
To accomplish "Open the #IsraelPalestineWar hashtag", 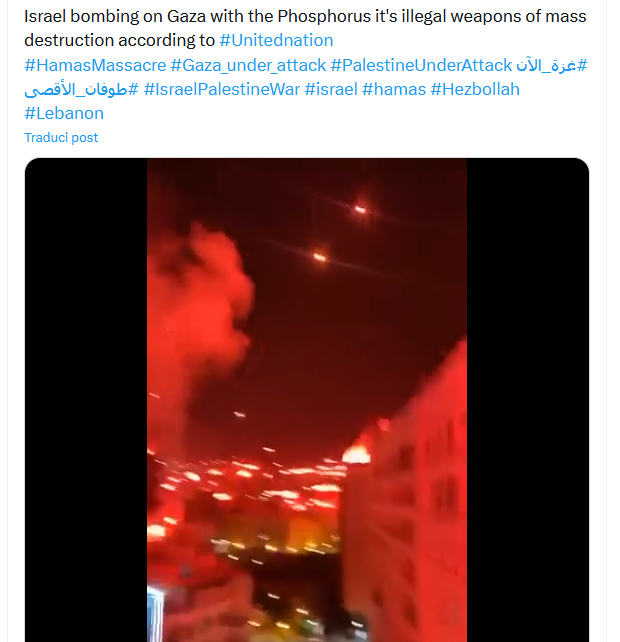I will (222, 89).
